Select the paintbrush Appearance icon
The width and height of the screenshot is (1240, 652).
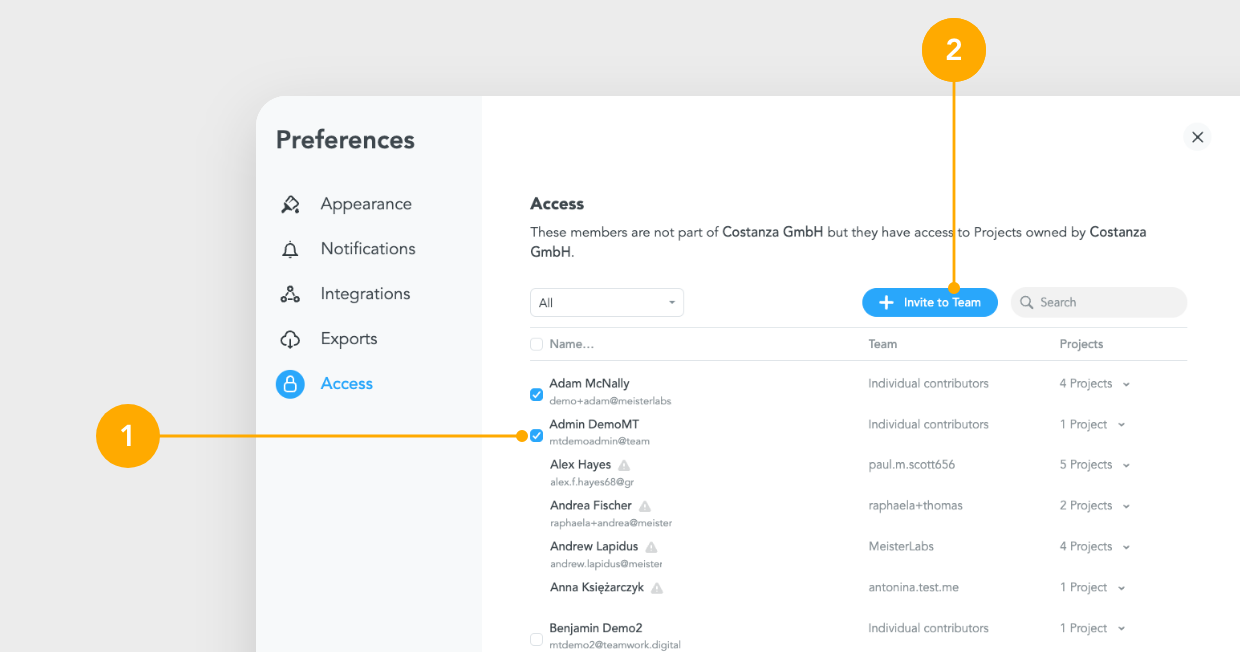pyautogui.click(x=290, y=204)
